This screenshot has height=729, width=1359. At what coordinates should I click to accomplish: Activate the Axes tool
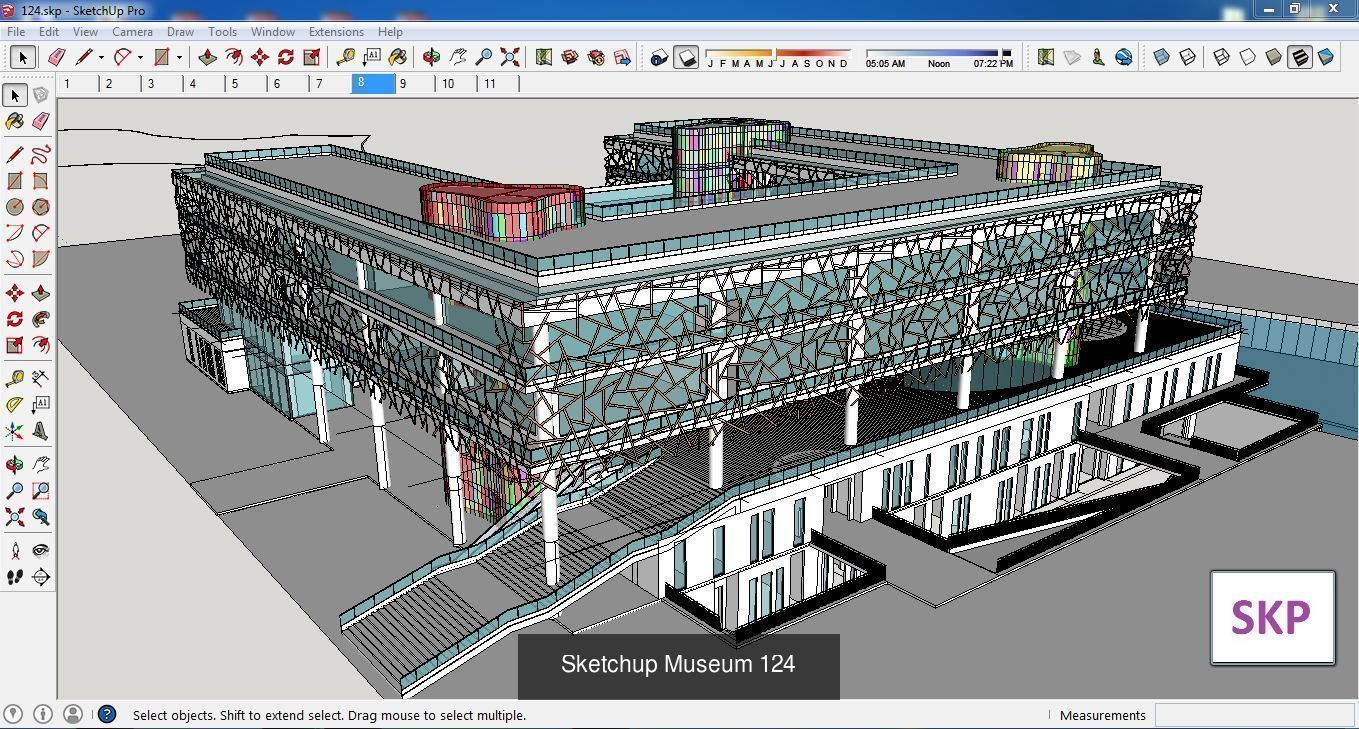pyautogui.click(x=15, y=431)
